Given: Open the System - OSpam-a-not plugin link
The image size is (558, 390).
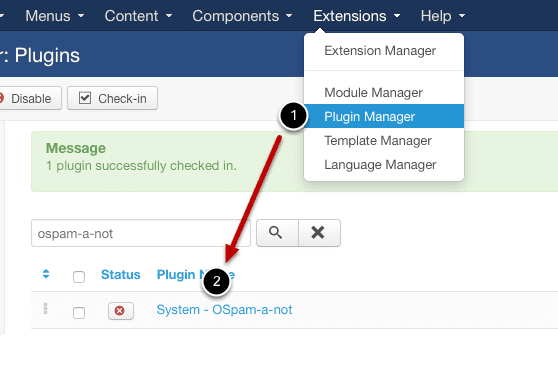Looking at the screenshot, I should coord(224,310).
